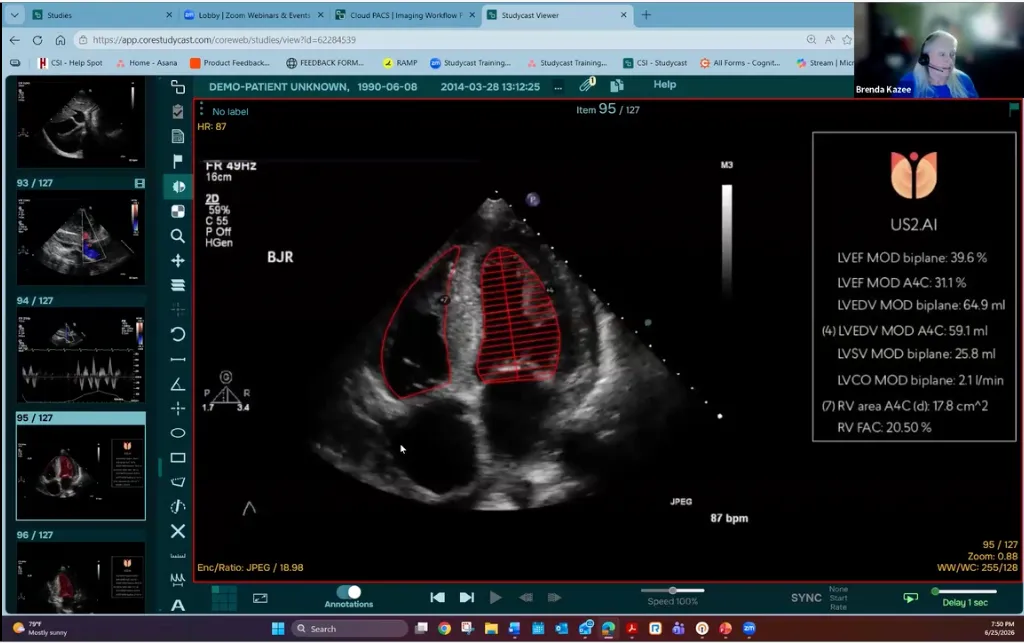Open CSI - Help Spot bookmark
Viewport: 1024px width, 643px height.
71,63
